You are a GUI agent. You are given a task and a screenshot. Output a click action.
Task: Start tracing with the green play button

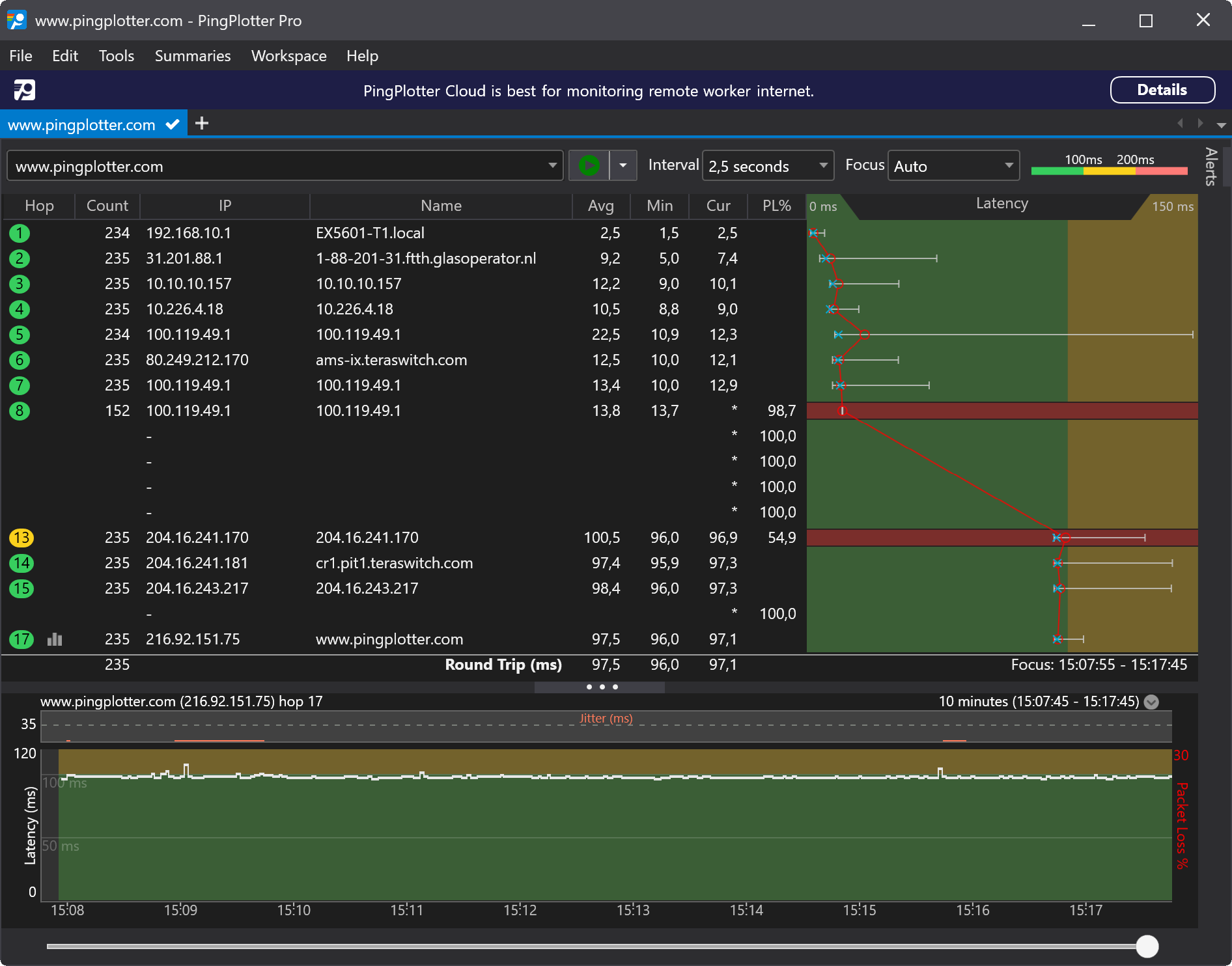tap(589, 165)
